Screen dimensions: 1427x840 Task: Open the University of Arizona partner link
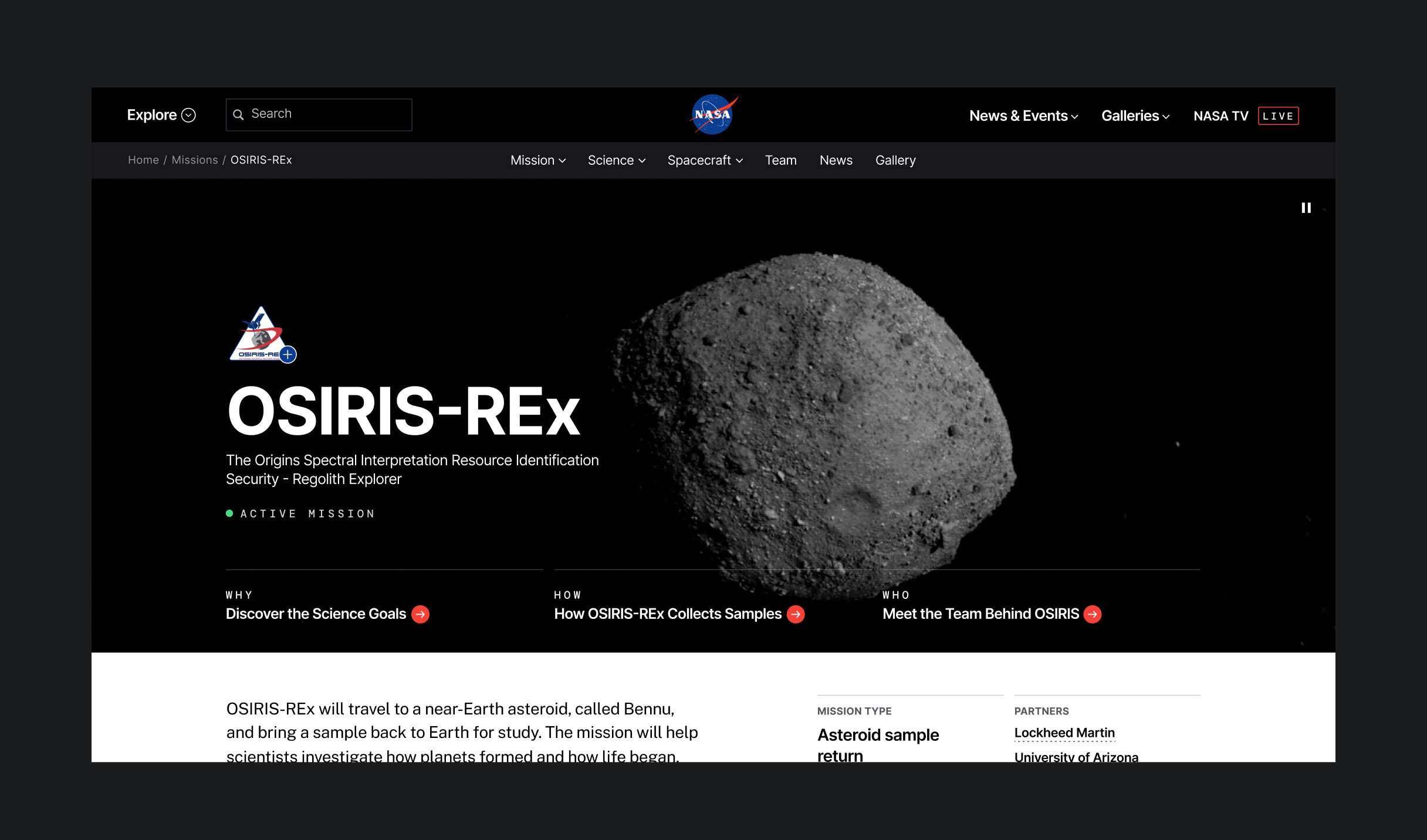click(1076, 757)
